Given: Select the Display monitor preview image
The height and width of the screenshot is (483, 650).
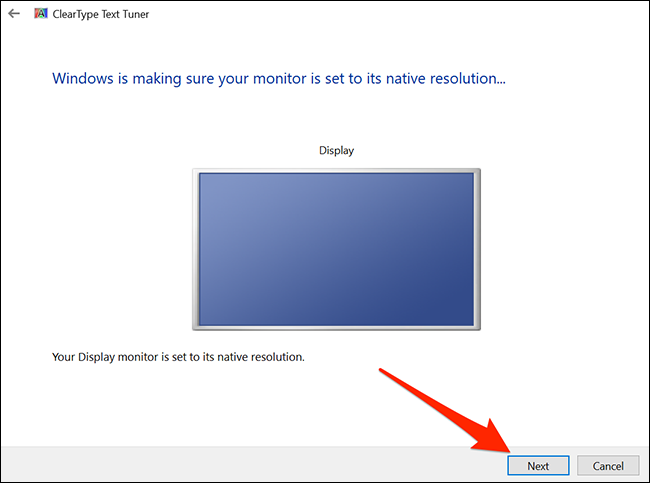Looking at the screenshot, I should (336, 248).
